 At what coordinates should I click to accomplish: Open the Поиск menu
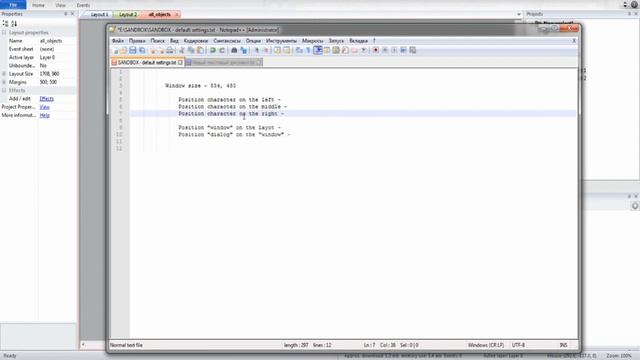click(158, 41)
